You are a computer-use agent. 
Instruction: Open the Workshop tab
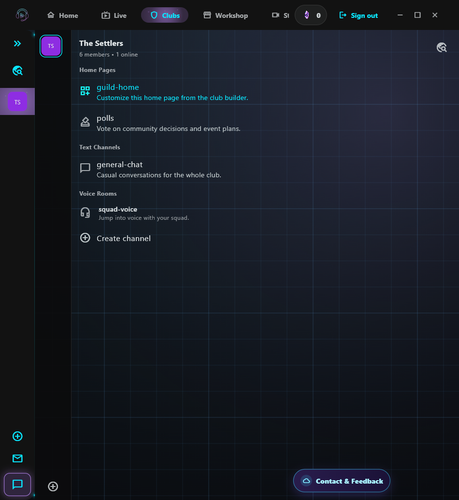[x=226, y=15]
